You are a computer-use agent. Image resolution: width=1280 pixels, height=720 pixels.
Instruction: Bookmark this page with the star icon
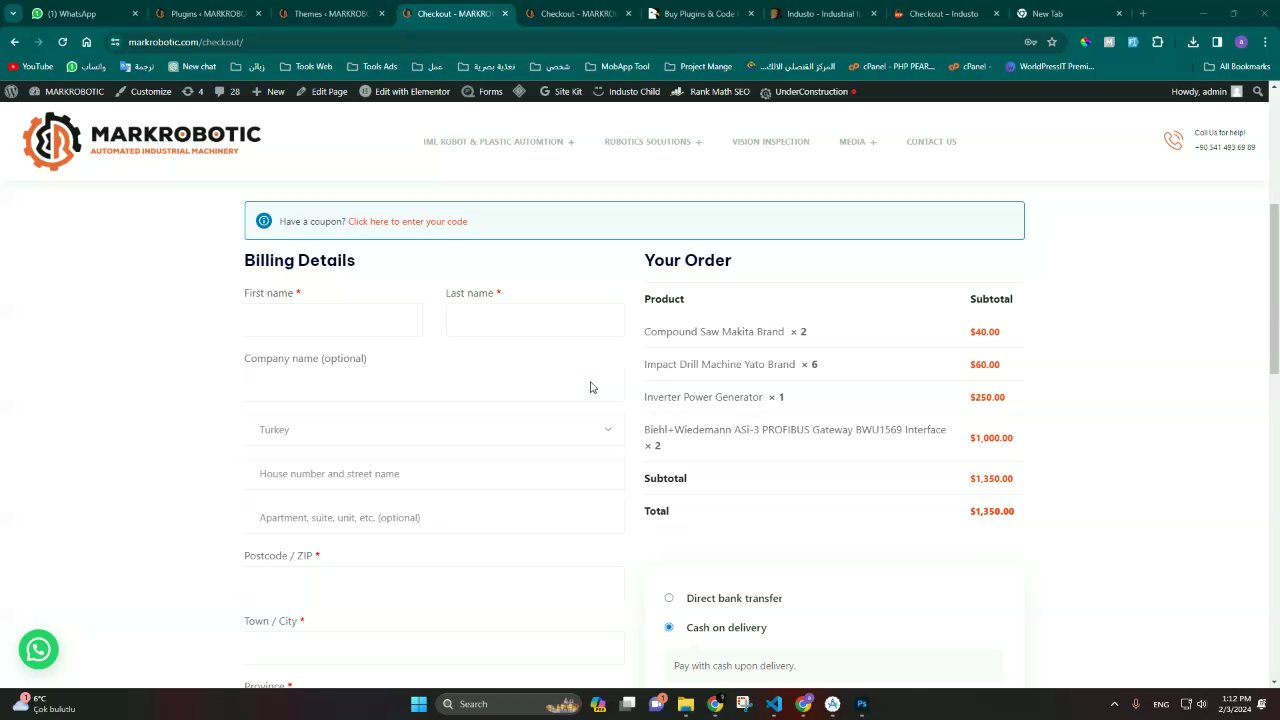point(1052,42)
